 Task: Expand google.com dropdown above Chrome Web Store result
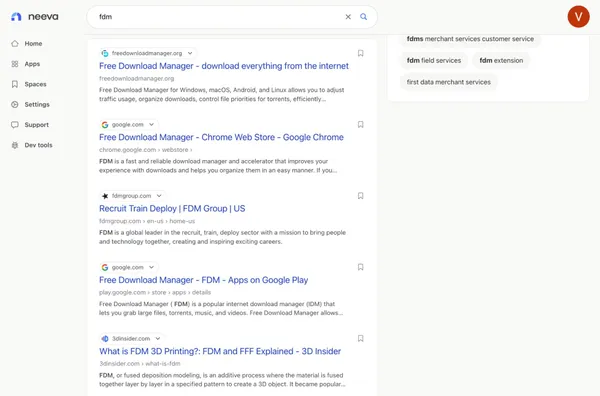pyautogui.click(x=152, y=124)
